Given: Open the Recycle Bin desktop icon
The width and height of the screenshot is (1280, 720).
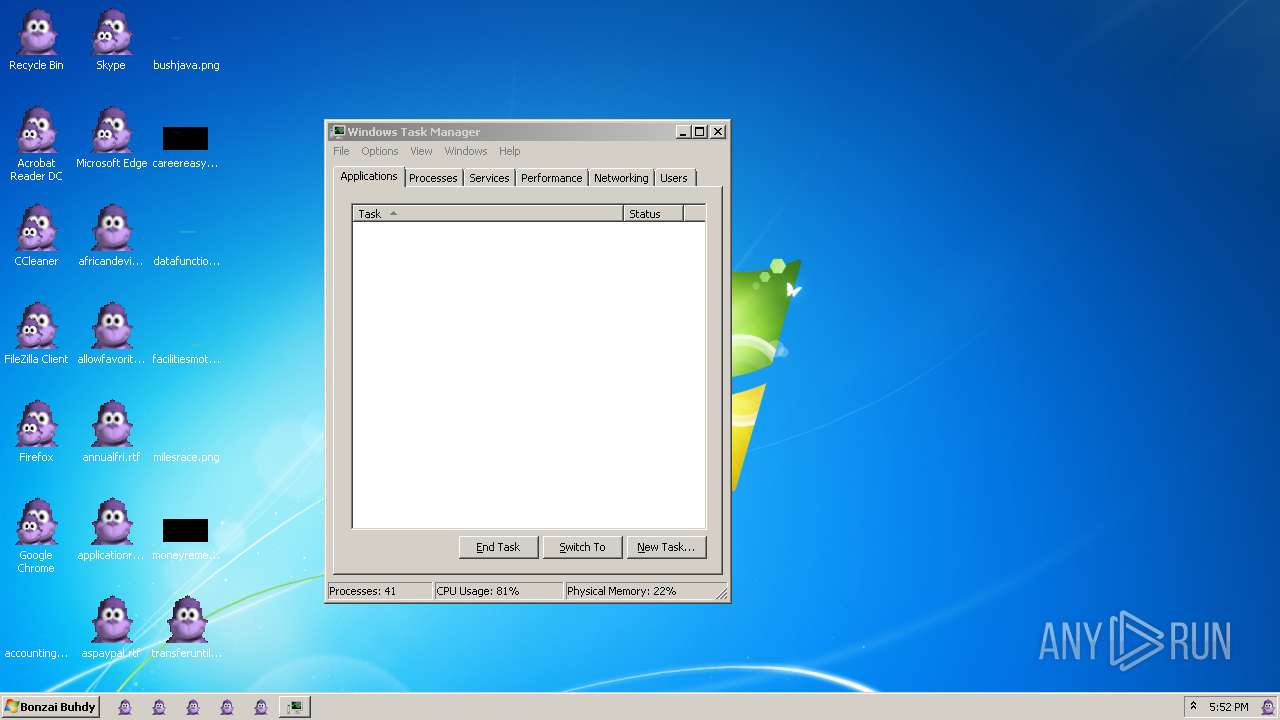Looking at the screenshot, I should pyautogui.click(x=36, y=40).
